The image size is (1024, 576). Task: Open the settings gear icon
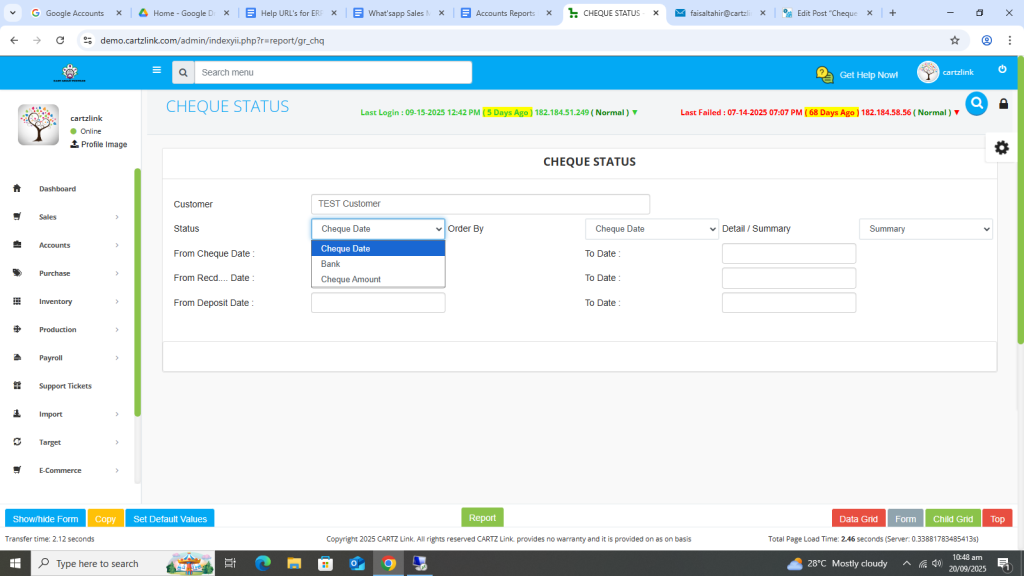point(1001,147)
